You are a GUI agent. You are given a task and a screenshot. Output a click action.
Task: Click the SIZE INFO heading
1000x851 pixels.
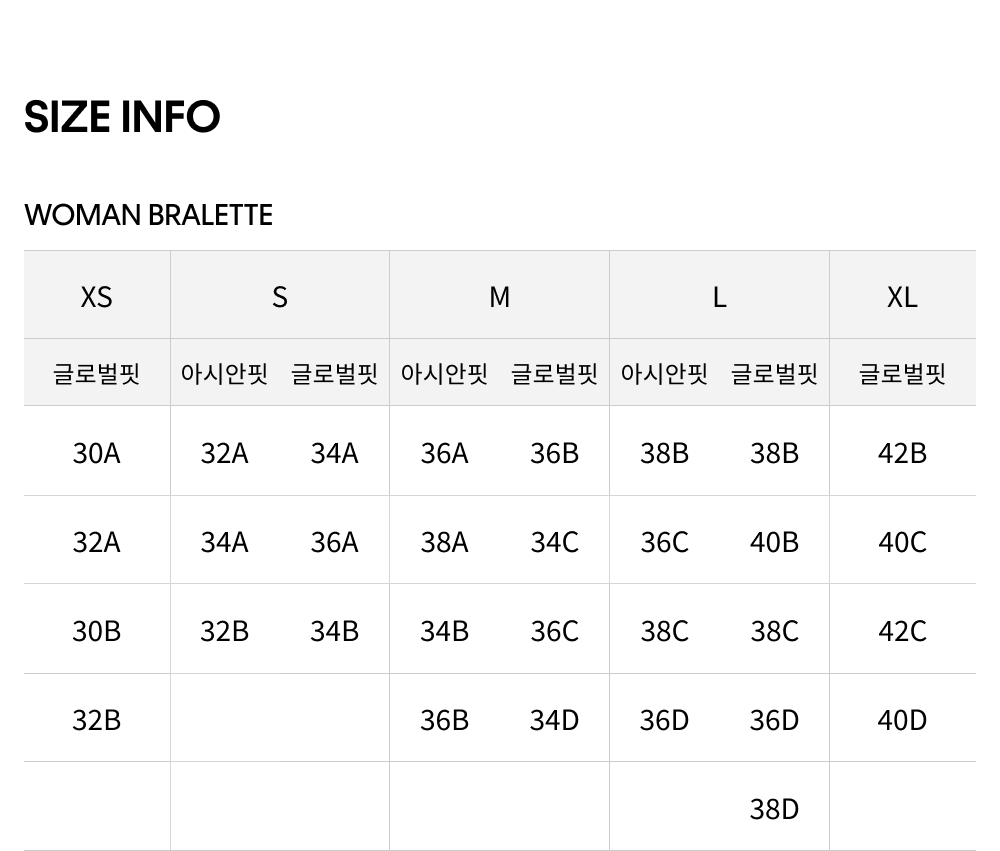click(x=122, y=117)
